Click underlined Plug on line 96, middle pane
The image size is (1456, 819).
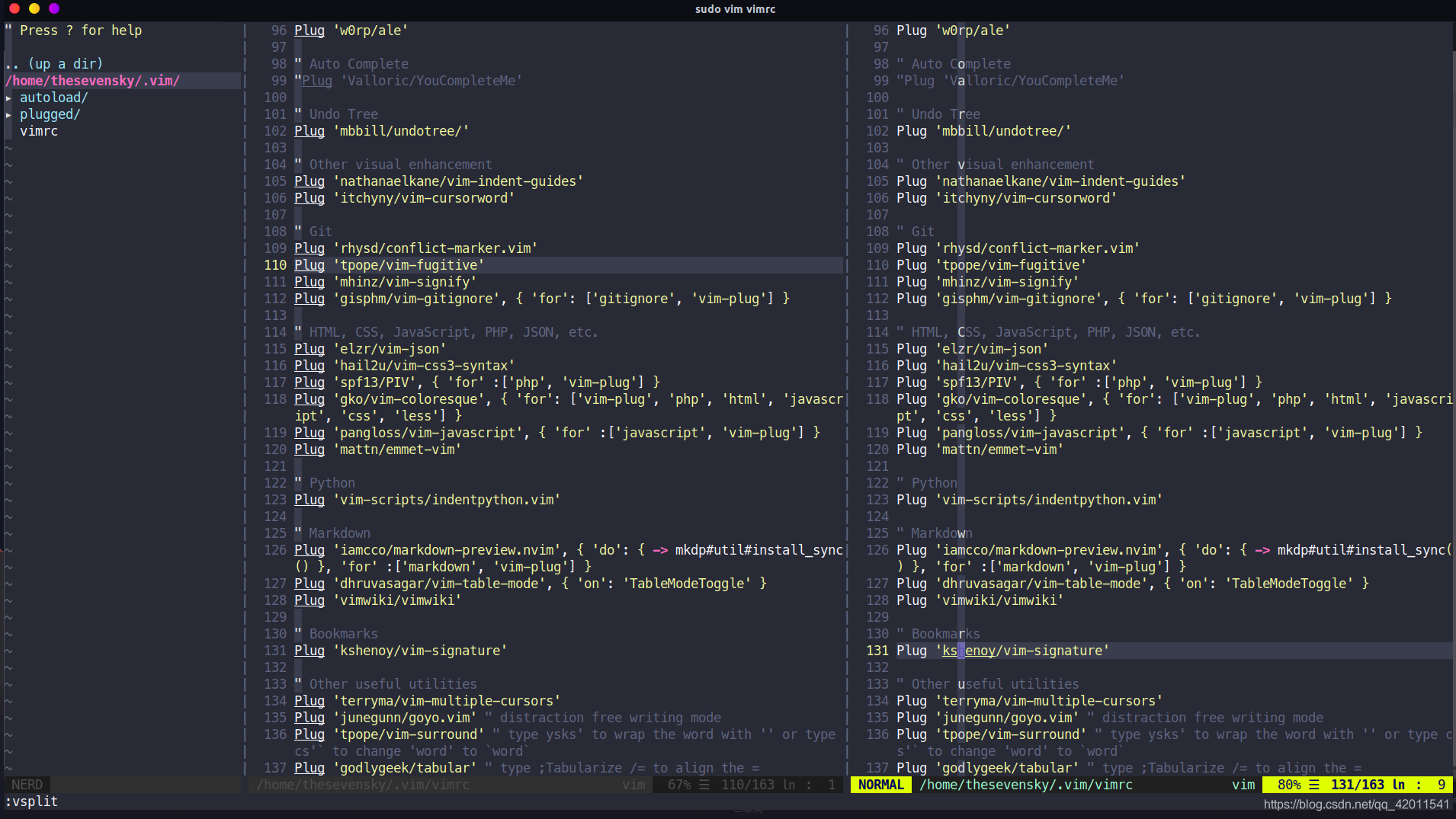point(309,30)
